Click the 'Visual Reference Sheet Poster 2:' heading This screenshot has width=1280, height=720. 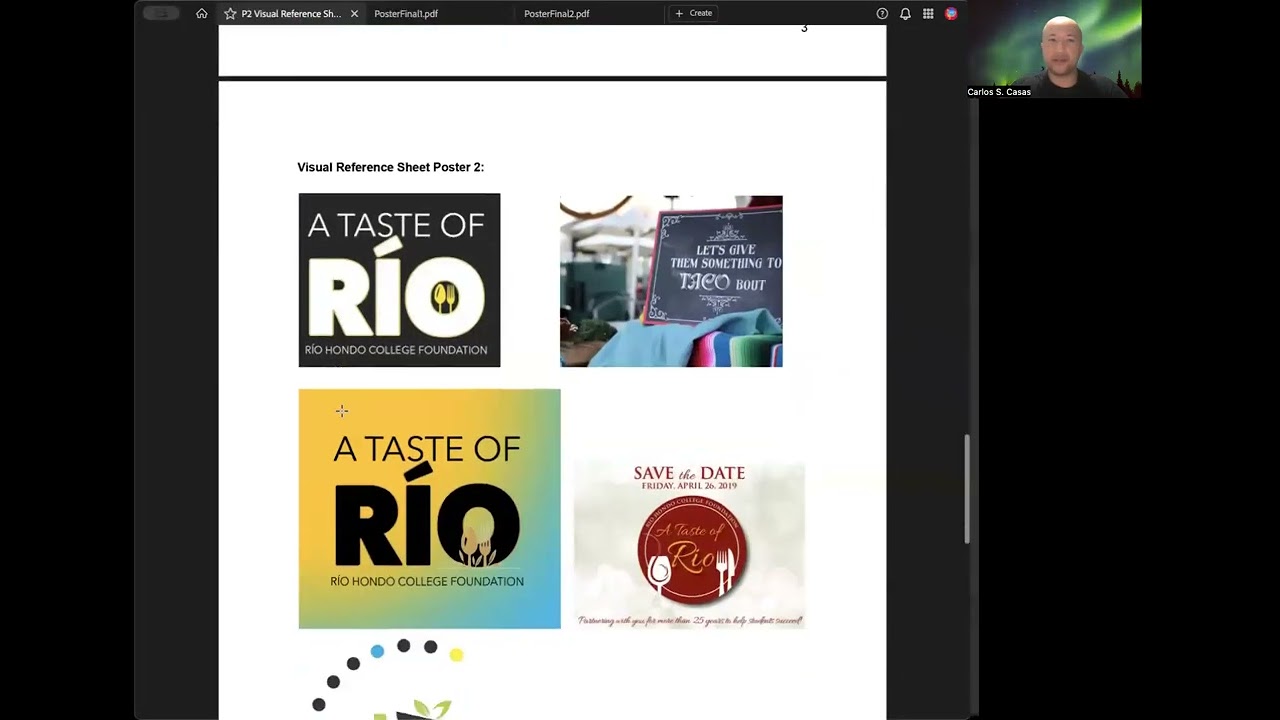click(391, 167)
